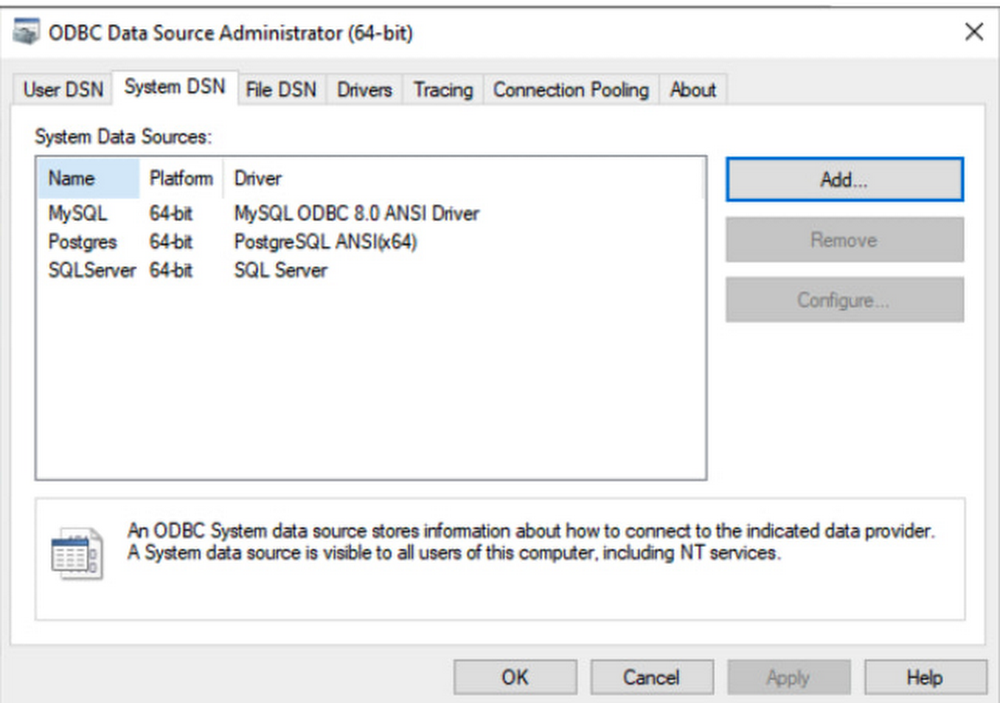Click the Platform column header
Viewport: 1000px width, 703px height.
(x=181, y=179)
